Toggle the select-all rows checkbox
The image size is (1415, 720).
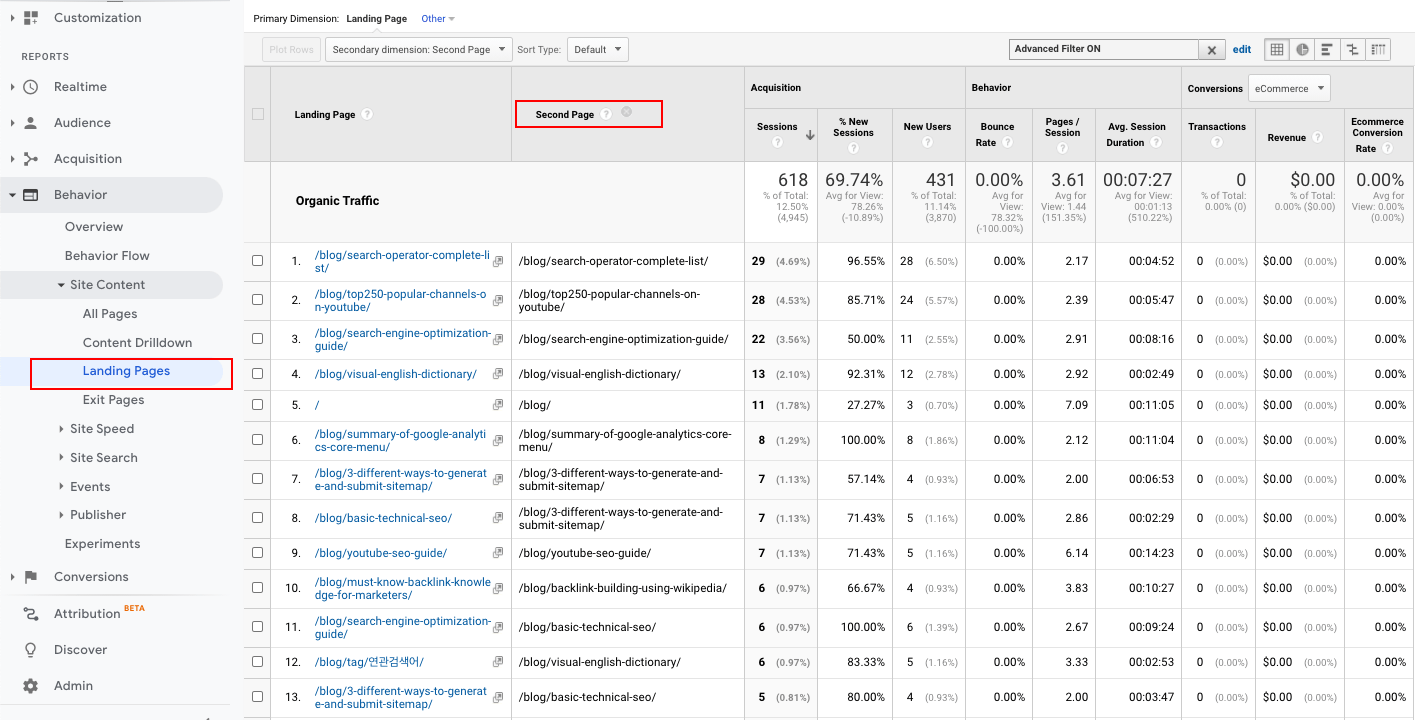258,114
